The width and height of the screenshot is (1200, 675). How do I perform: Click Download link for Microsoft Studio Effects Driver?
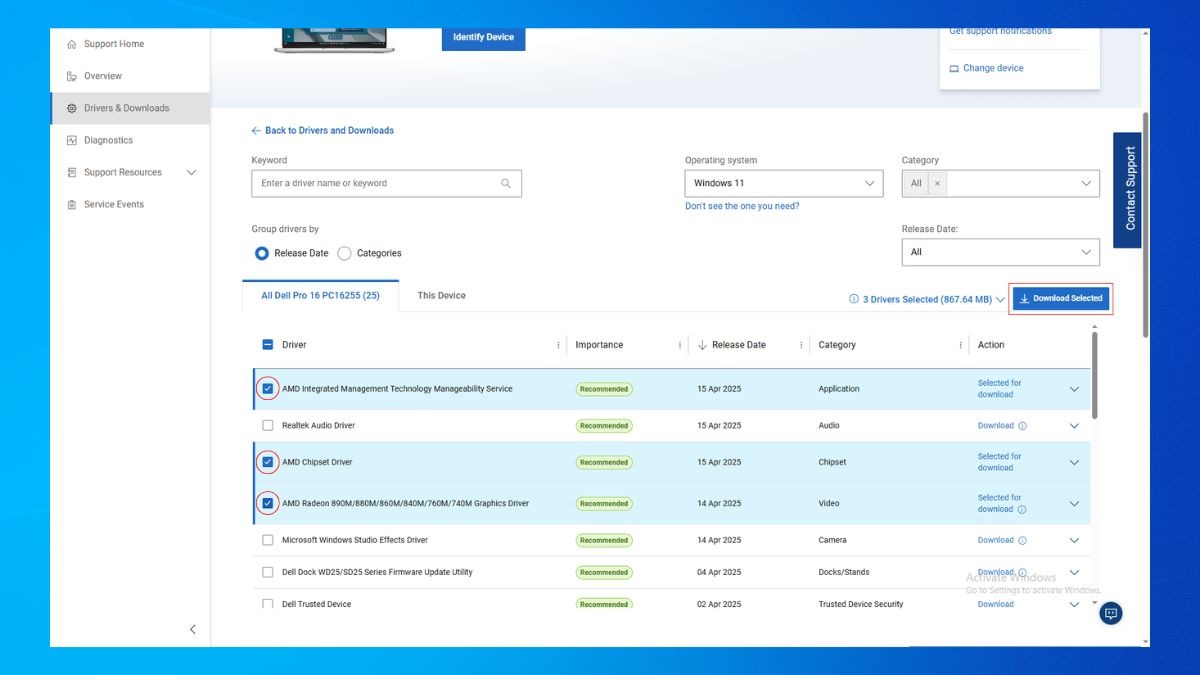pyautogui.click(x=995, y=540)
